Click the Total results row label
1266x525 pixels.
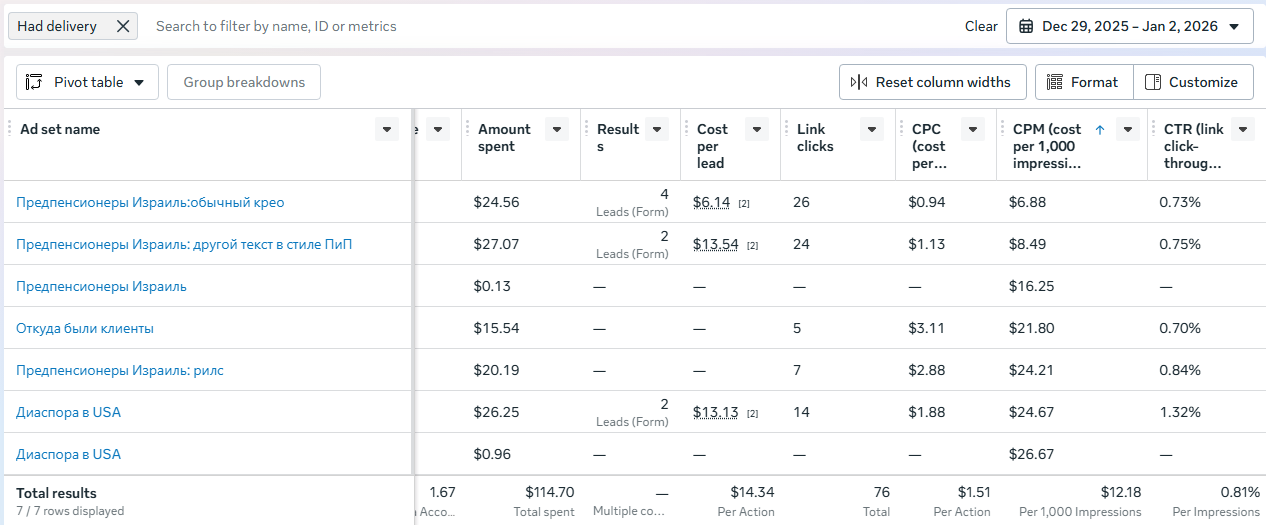(x=56, y=493)
